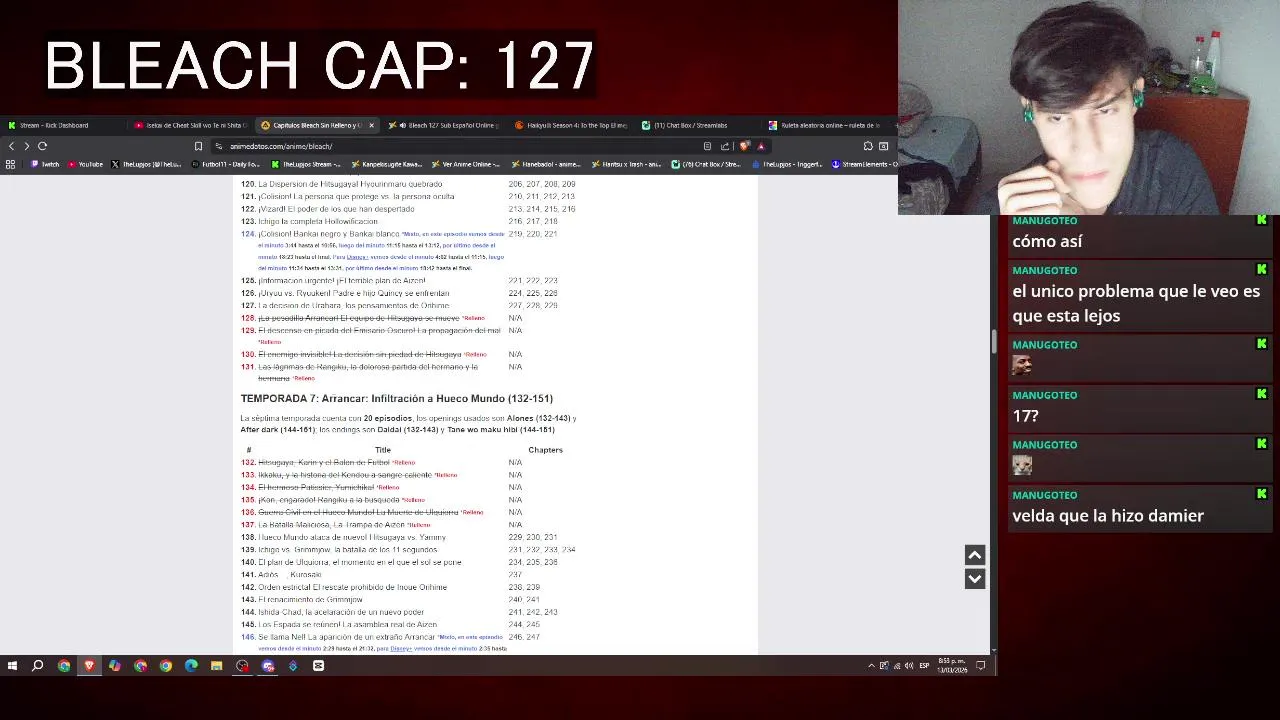Switch to the Isekai de Cheat Skill tab
Image resolution: width=1280 pixels, height=720 pixels.
(190, 125)
